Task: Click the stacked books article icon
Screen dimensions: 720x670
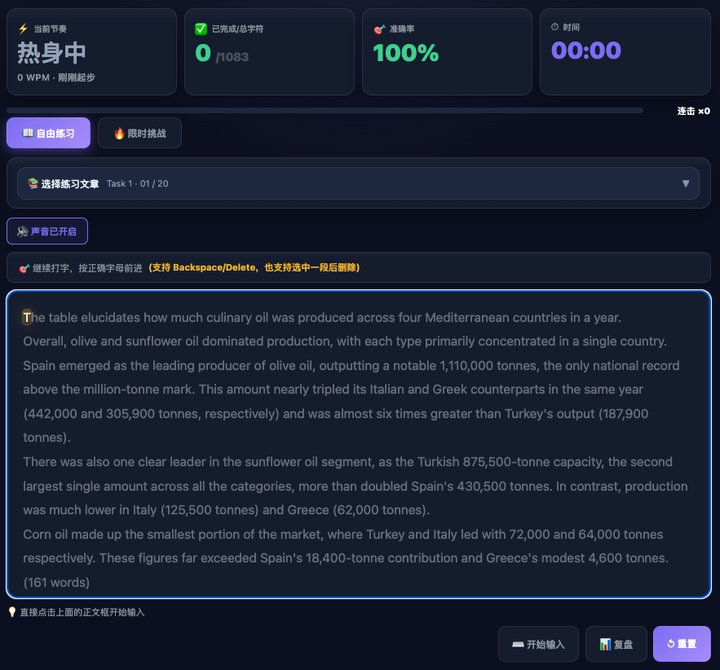Action: point(33,183)
